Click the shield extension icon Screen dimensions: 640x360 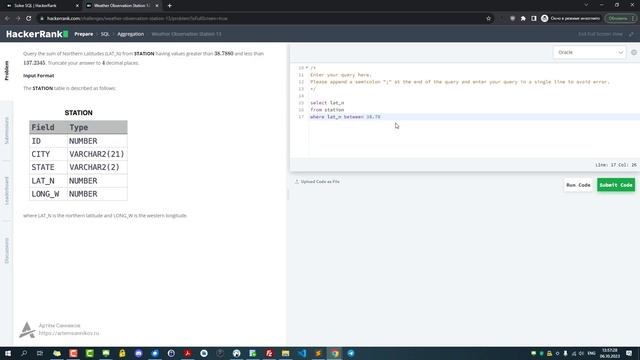click(x=512, y=18)
